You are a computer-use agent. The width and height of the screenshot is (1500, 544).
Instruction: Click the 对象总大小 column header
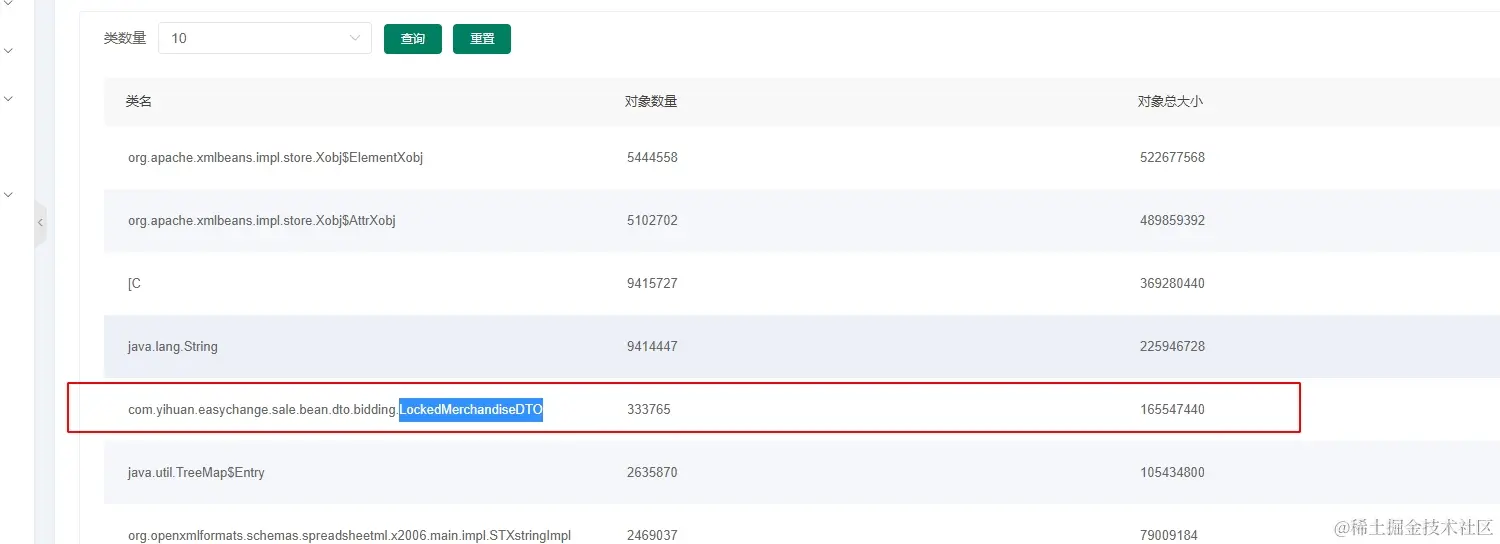point(1170,101)
